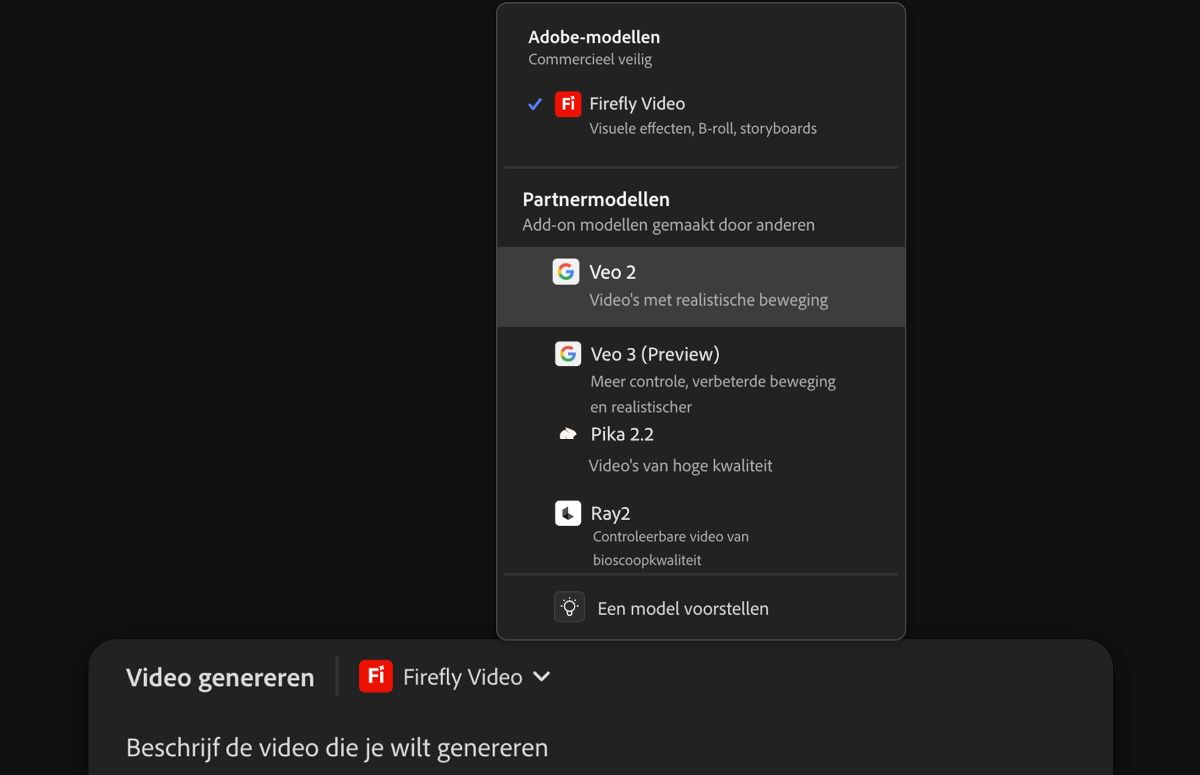
Task: Click the Google icon beside Veo 3 (Preview)
Action: [x=568, y=354]
